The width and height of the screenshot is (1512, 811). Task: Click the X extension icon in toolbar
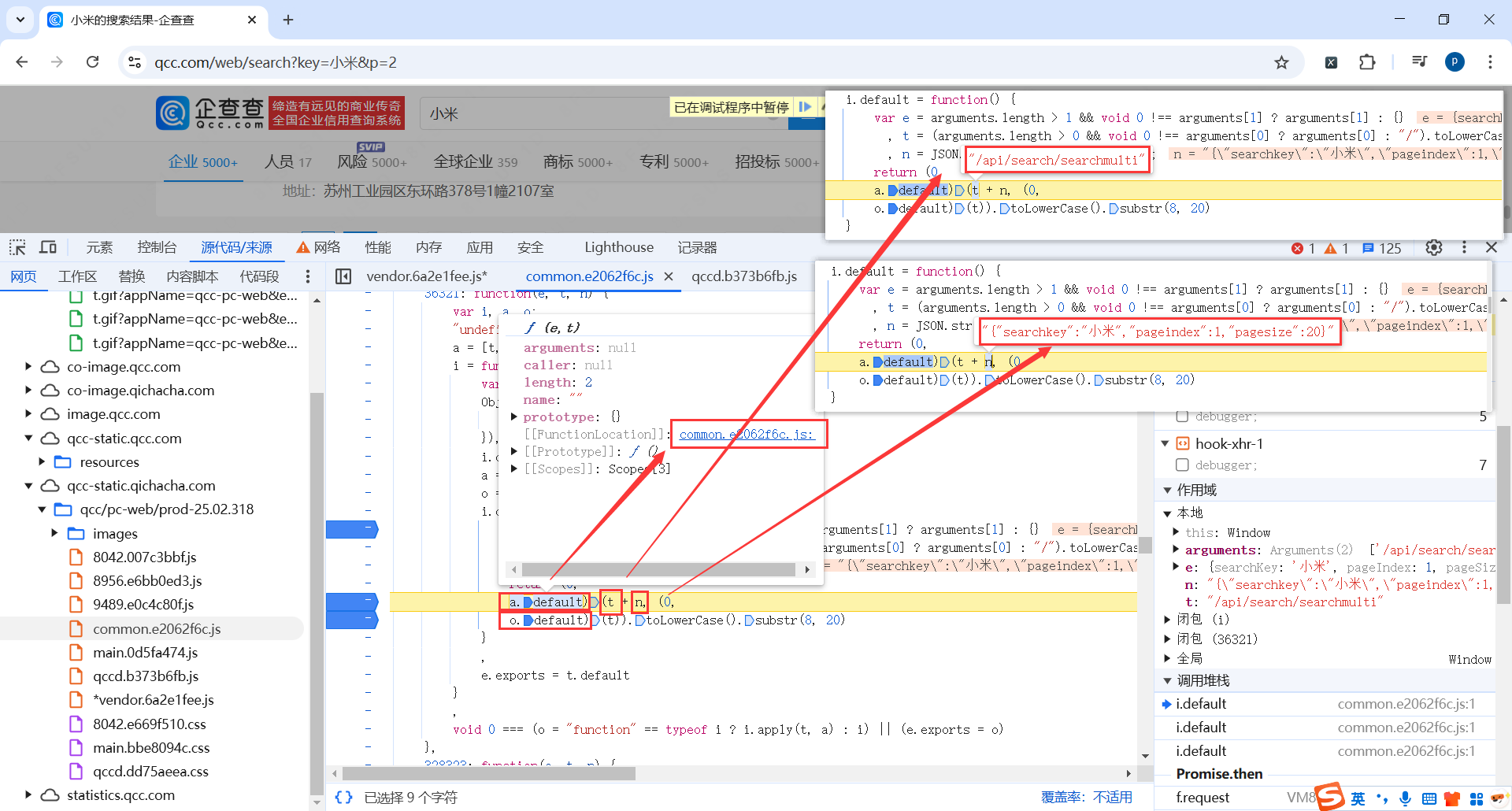click(1331, 62)
